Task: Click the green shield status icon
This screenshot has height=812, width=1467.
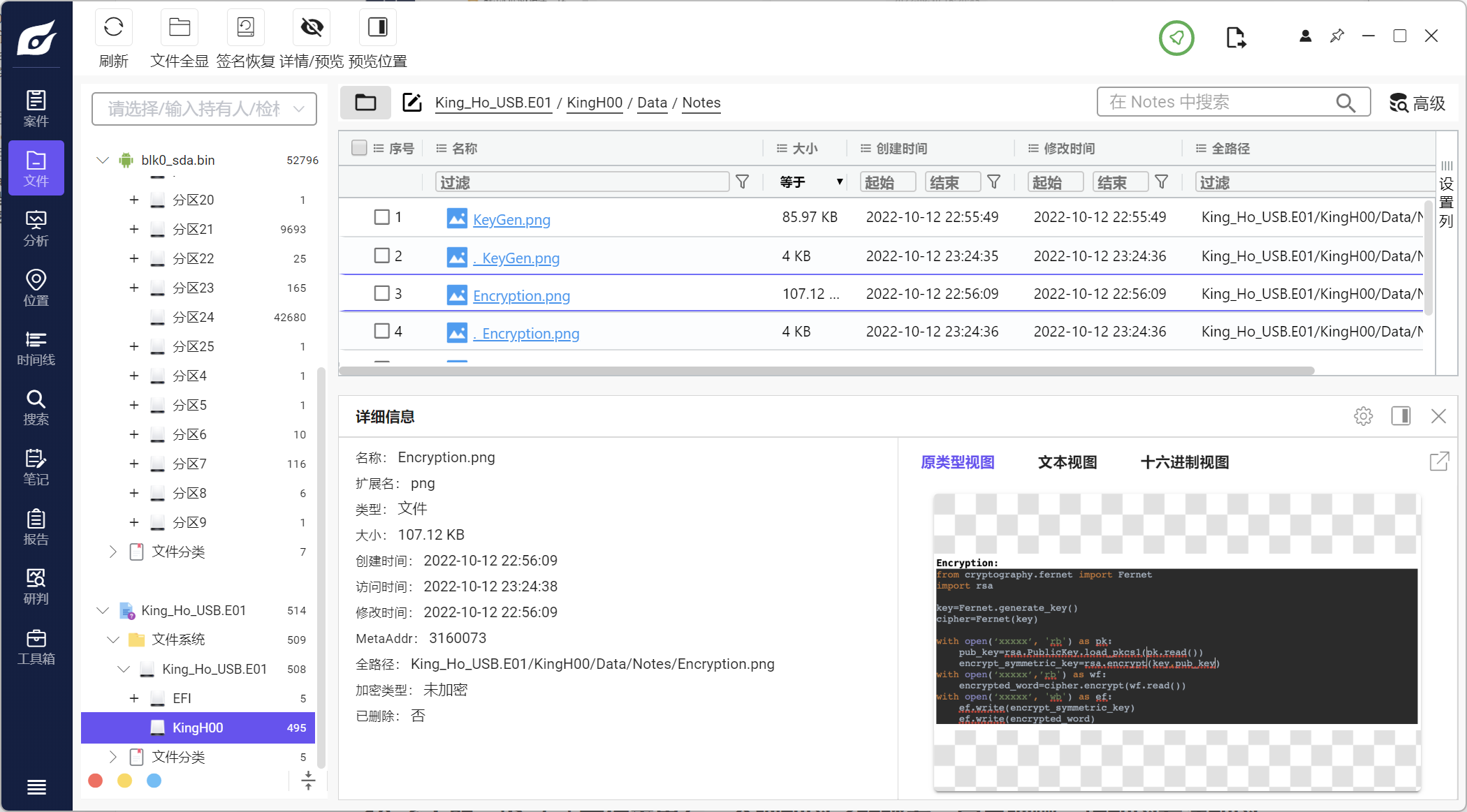Action: click(x=1176, y=38)
